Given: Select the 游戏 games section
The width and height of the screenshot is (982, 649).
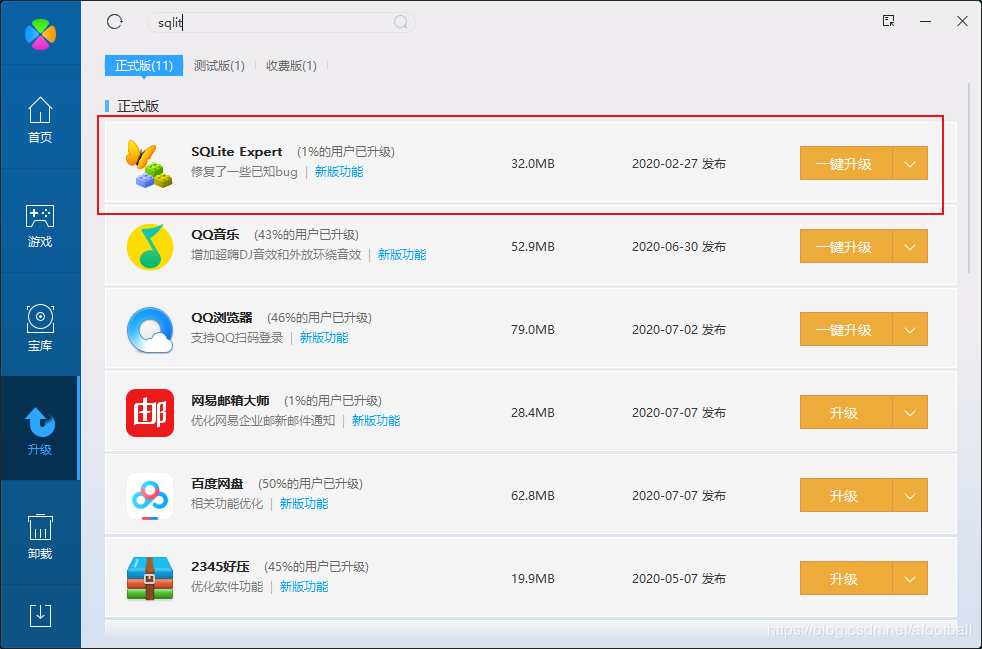Looking at the screenshot, I should (x=40, y=224).
